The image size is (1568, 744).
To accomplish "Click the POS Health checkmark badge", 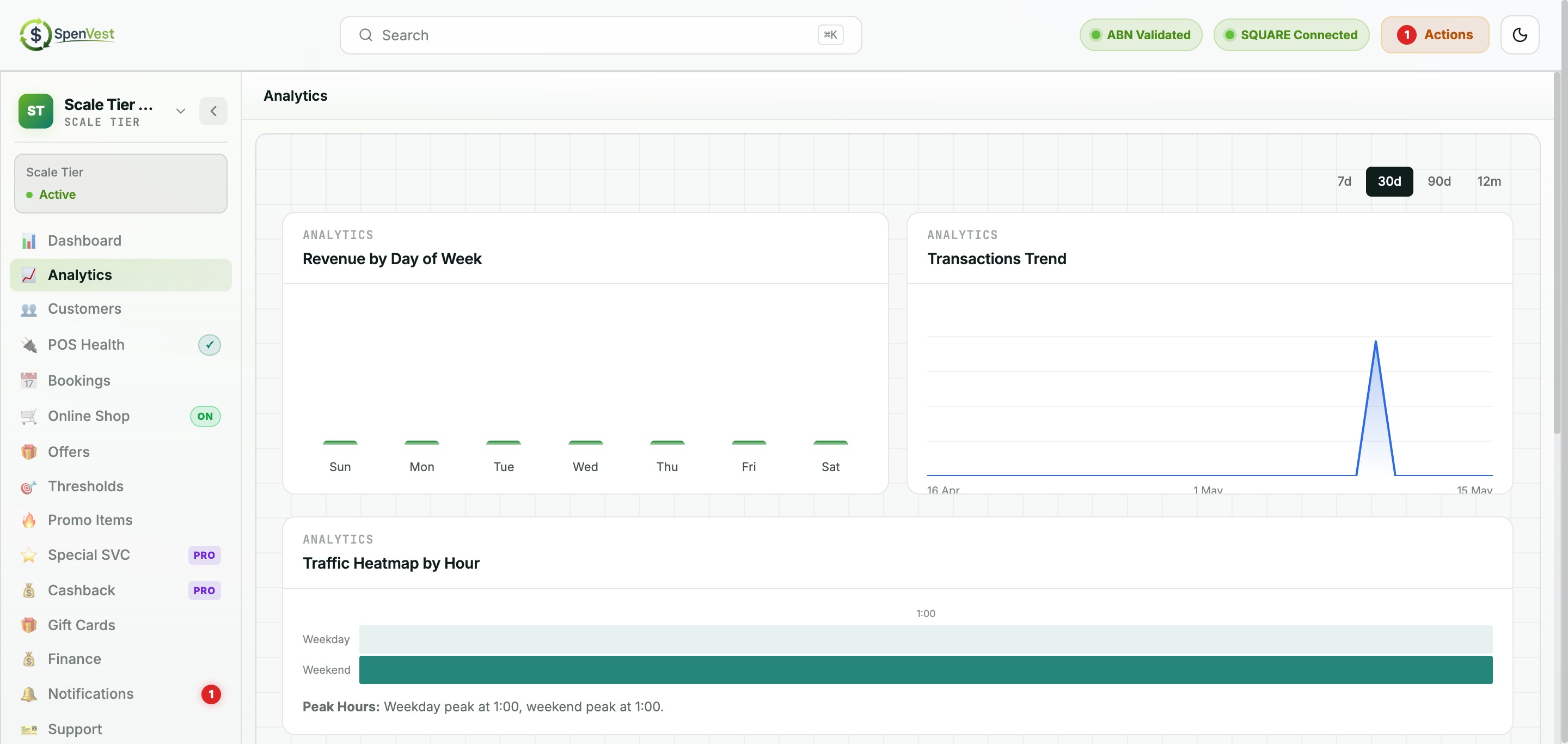I will (x=210, y=345).
